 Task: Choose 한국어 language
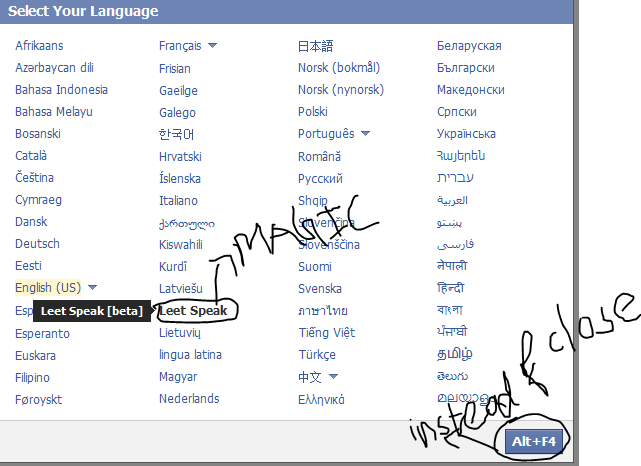[176, 134]
